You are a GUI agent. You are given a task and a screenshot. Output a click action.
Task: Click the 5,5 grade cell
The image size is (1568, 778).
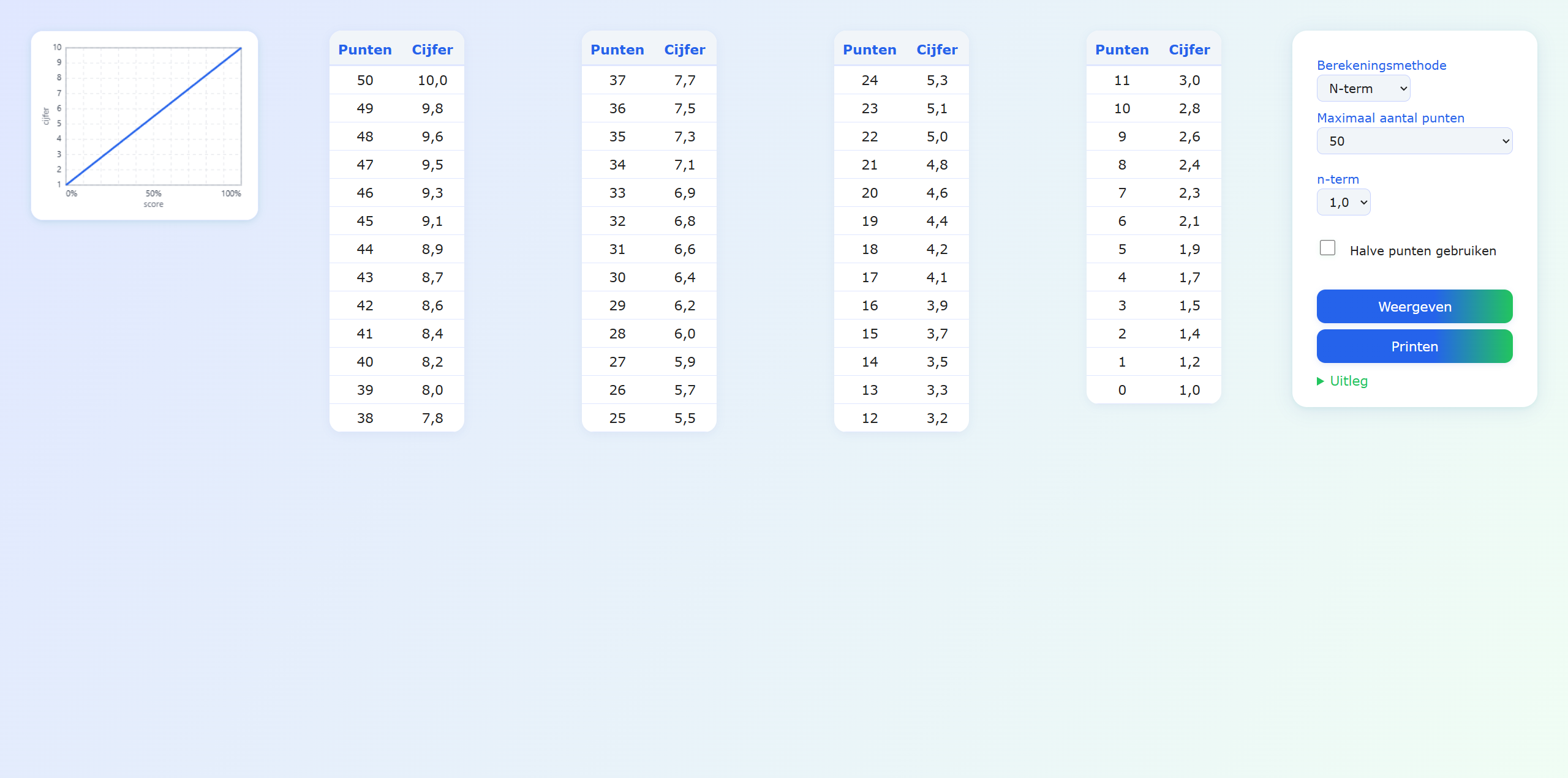pyautogui.click(x=684, y=418)
